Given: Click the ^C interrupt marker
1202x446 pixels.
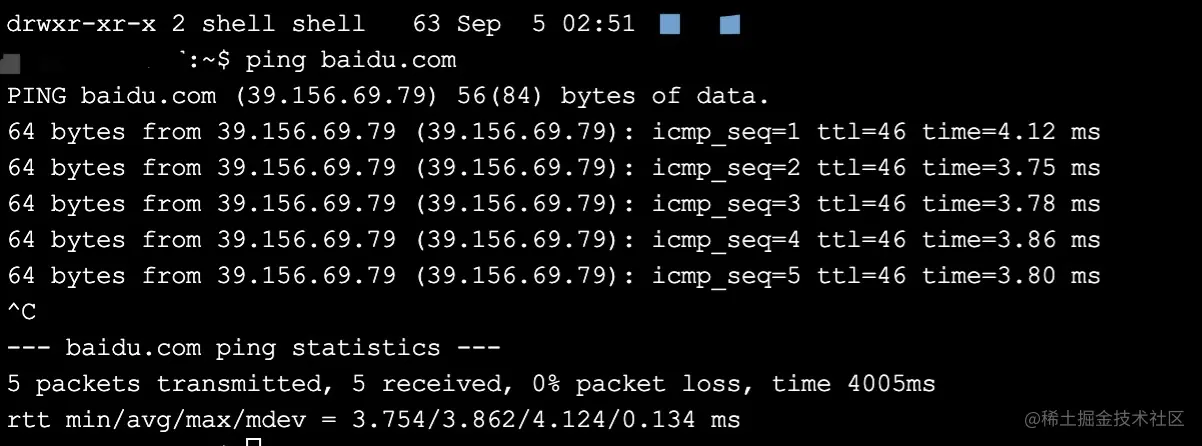Looking at the screenshot, I should pyautogui.click(x=22, y=312).
